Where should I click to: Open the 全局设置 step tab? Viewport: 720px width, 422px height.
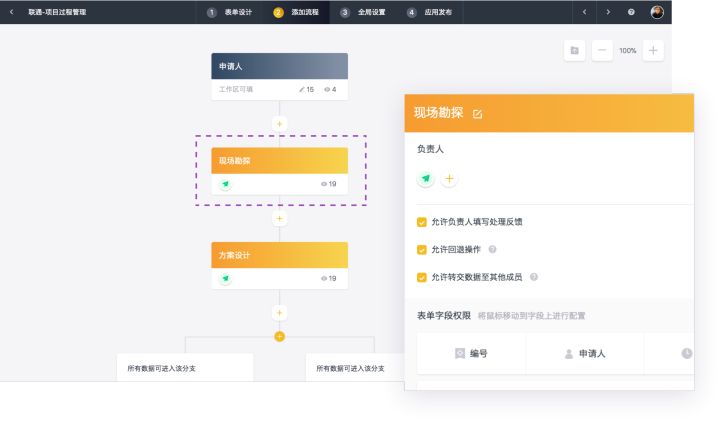tap(365, 12)
